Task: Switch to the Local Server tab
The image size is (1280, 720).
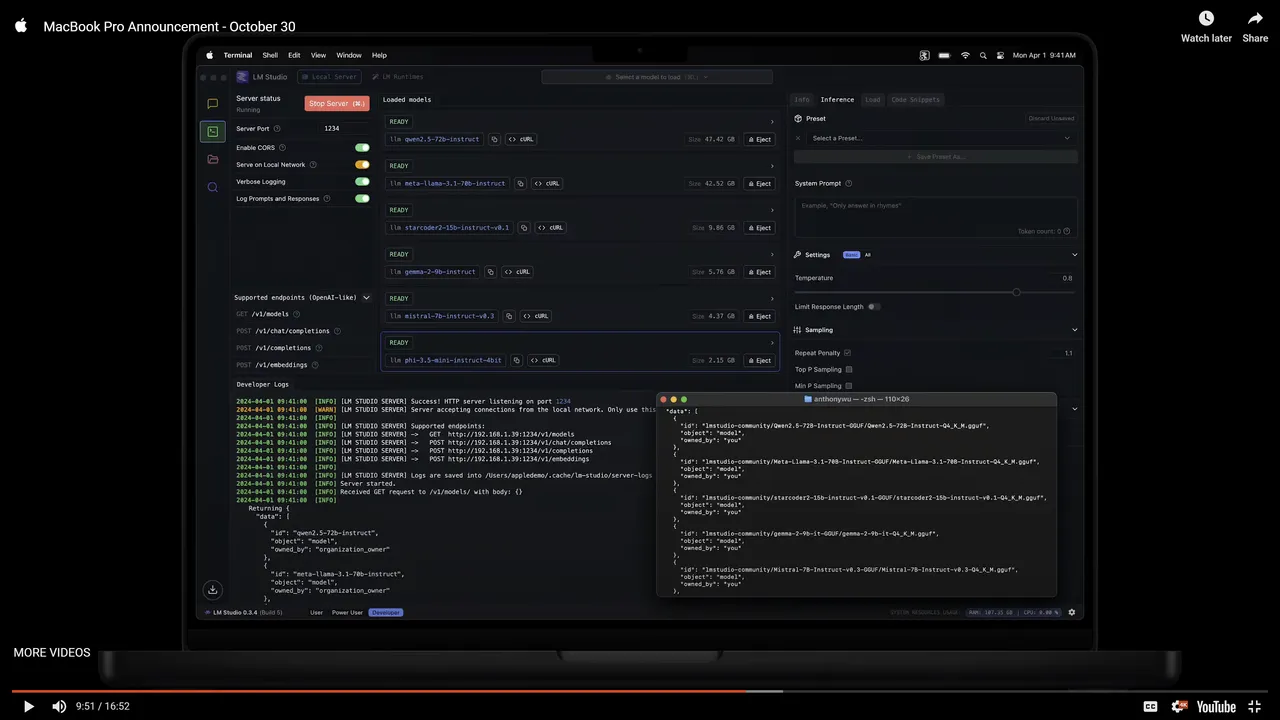Action: pos(329,77)
